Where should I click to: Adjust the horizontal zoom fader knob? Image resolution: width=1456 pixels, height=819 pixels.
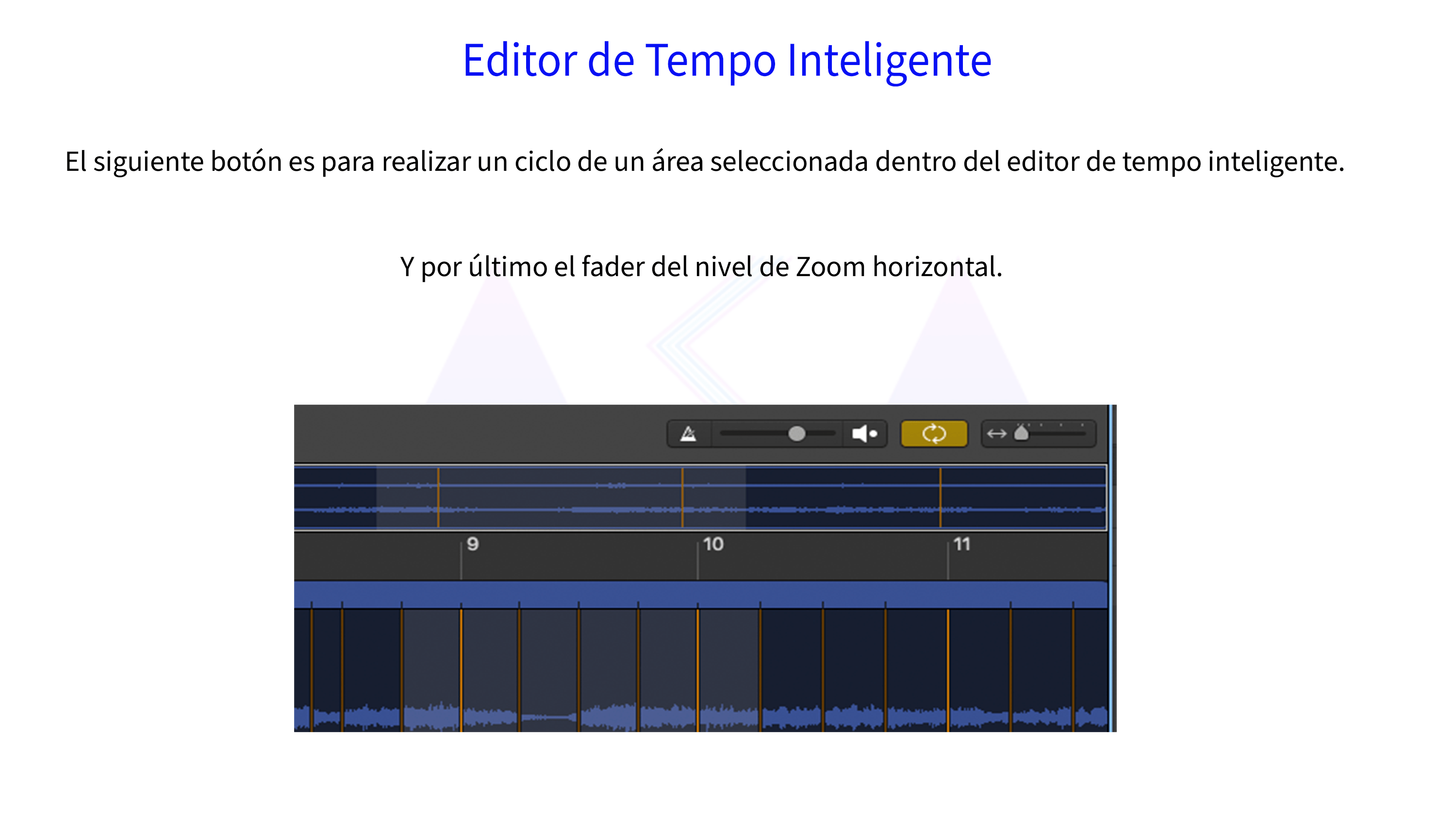coord(1021,433)
